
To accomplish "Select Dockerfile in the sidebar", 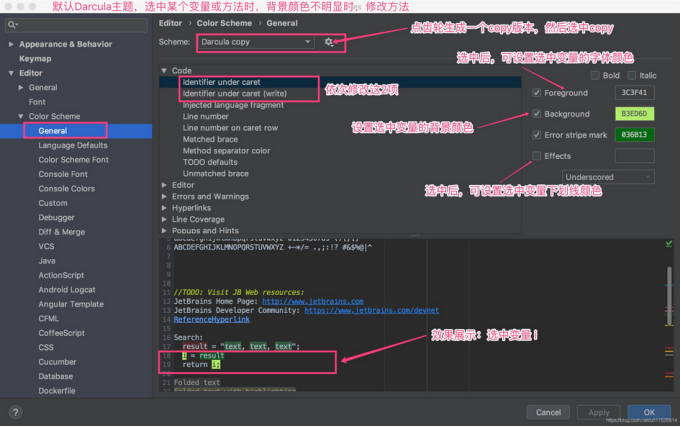I will (57, 391).
